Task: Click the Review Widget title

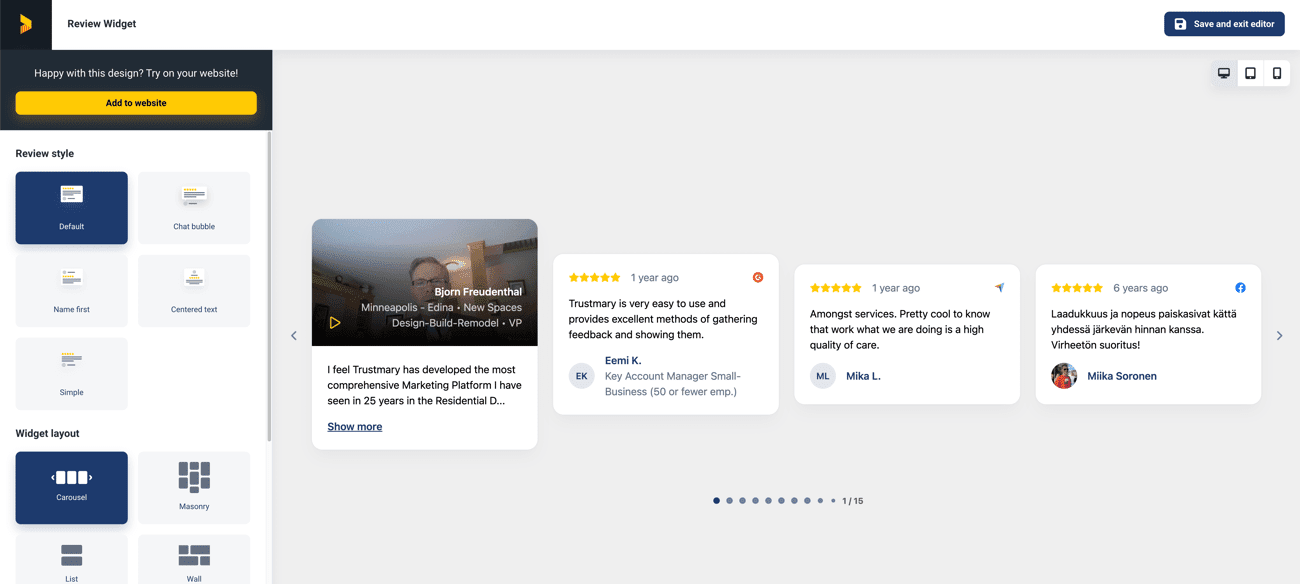Action: tap(102, 24)
